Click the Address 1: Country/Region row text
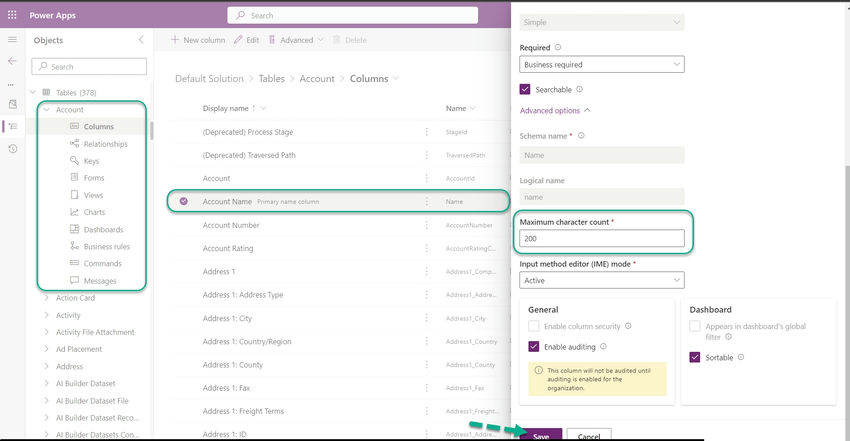Image resolution: width=850 pixels, height=441 pixels. tap(247, 341)
